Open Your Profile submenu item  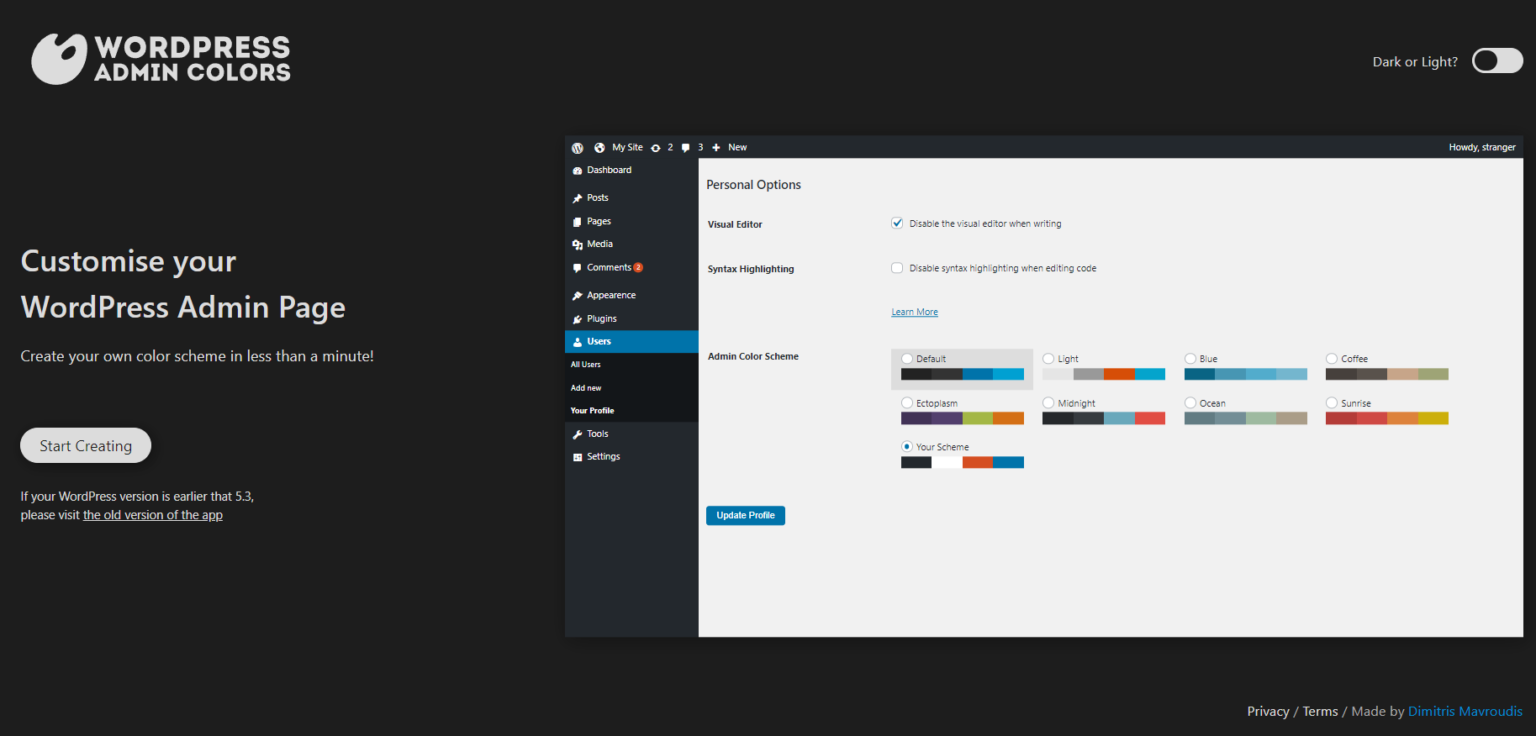click(x=592, y=411)
